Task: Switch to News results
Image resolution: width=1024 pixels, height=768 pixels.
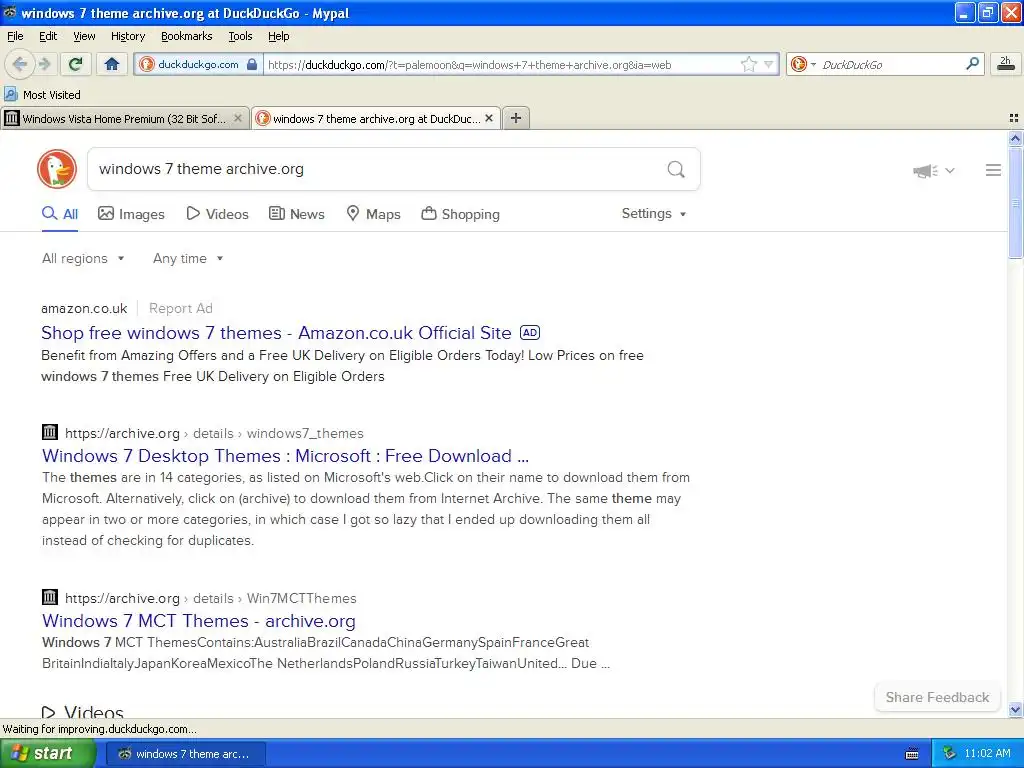Action: coord(296,214)
